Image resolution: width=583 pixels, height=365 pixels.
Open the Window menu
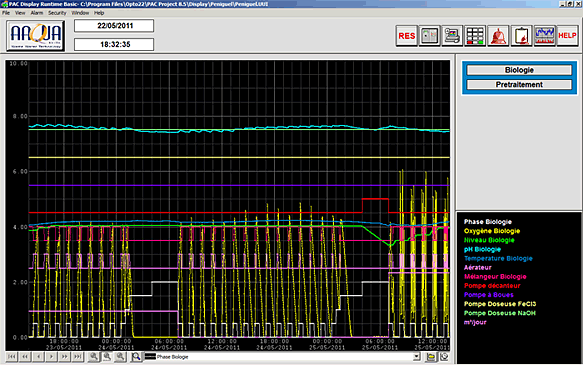point(80,13)
